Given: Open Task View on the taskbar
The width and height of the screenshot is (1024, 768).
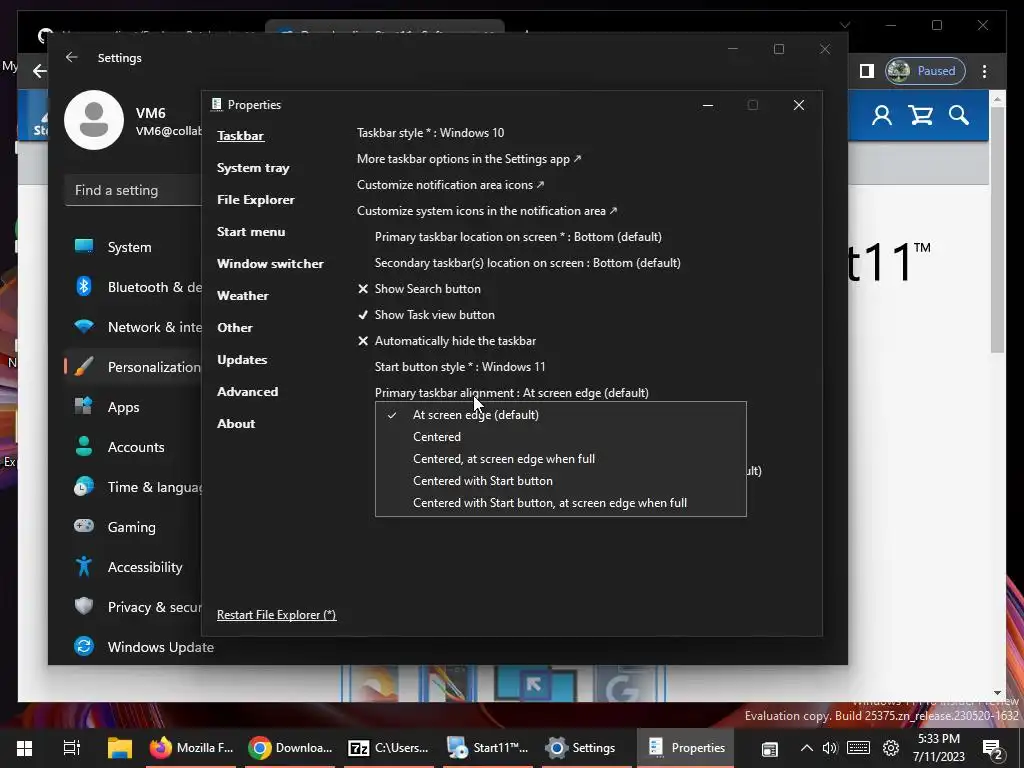Looking at the screenshot, I should click(x=71, y=748).
